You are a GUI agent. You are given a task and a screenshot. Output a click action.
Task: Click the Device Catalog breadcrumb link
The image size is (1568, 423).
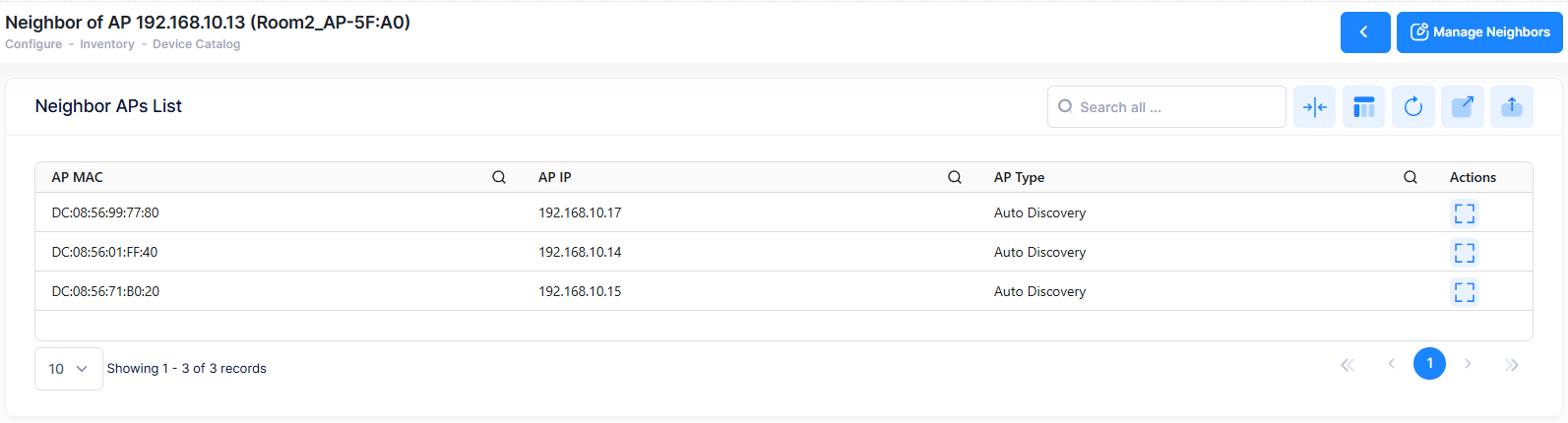(196, 44)
